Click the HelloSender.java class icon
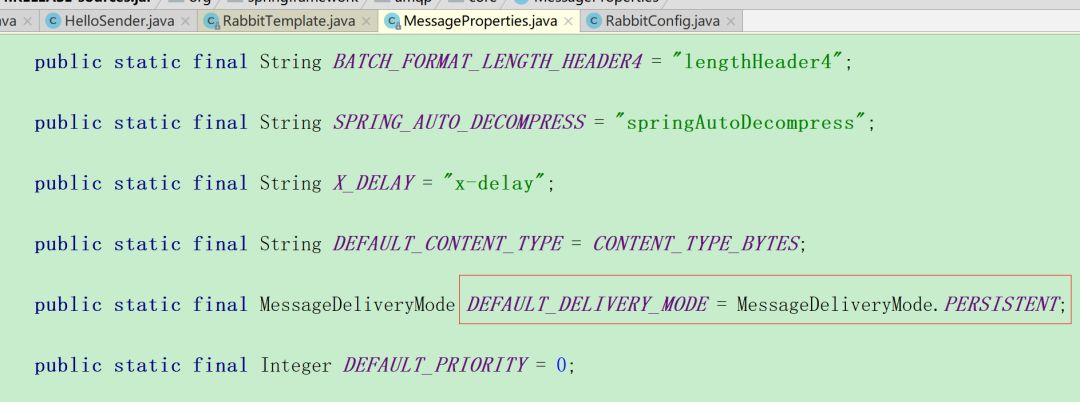 pyautogui.click(x=53, y=21)
